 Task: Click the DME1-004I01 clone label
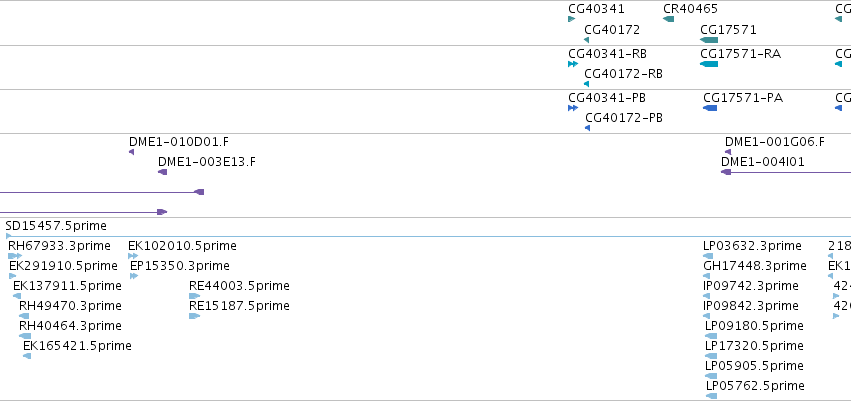[x=763, y=162]
